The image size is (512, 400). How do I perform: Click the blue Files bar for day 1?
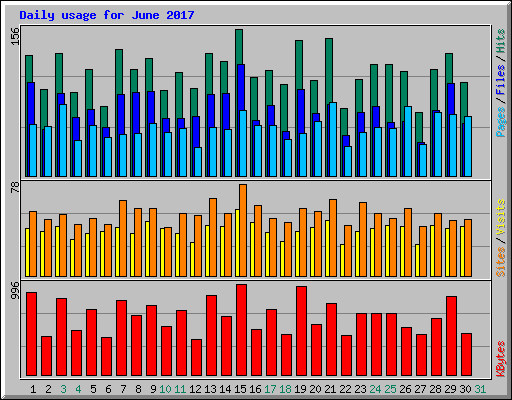31,103
